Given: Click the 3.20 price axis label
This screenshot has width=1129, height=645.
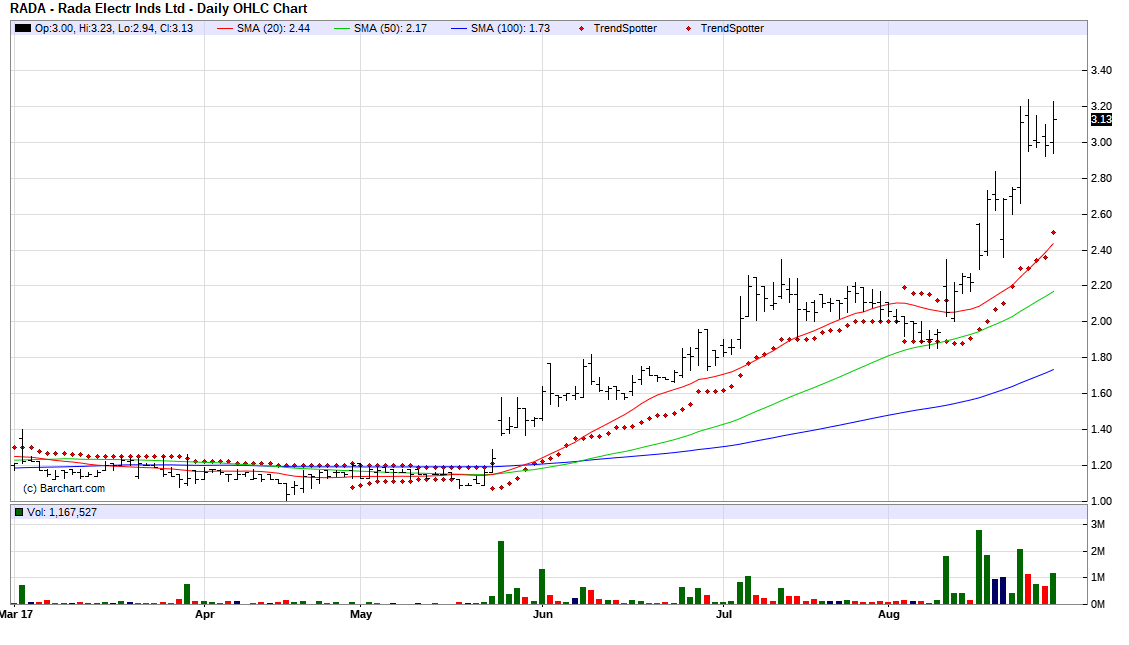Looking at the screenshot, I should tap(1101, 106).
